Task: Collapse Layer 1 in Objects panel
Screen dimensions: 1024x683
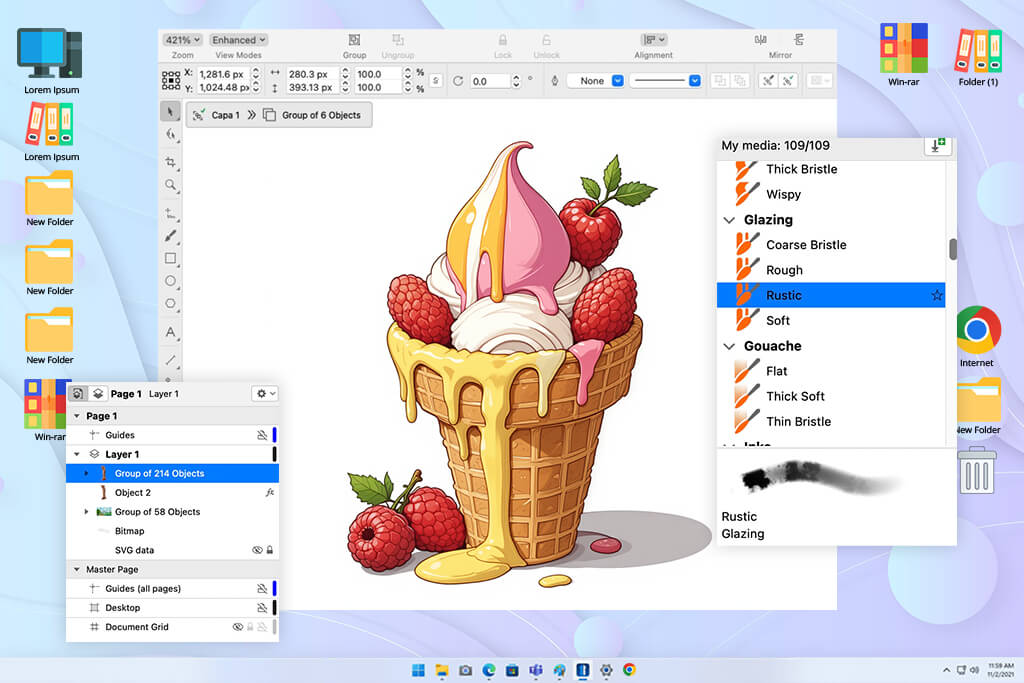Action: point(76,454)
